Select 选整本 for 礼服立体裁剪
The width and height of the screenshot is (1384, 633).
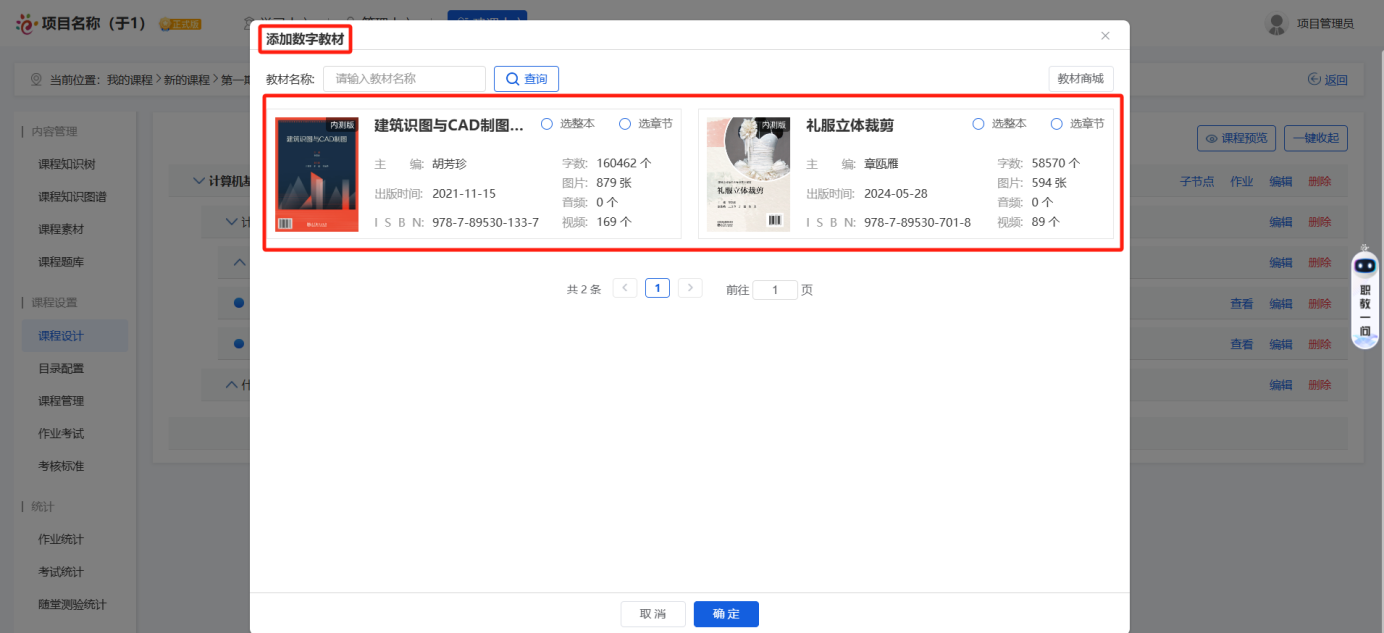pyautogui.click(x=977, y=123)
